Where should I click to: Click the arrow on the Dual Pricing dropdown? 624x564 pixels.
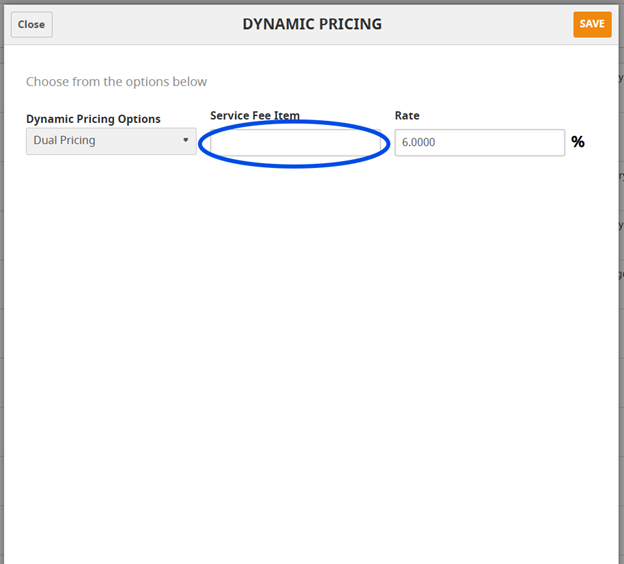[186, 141]
